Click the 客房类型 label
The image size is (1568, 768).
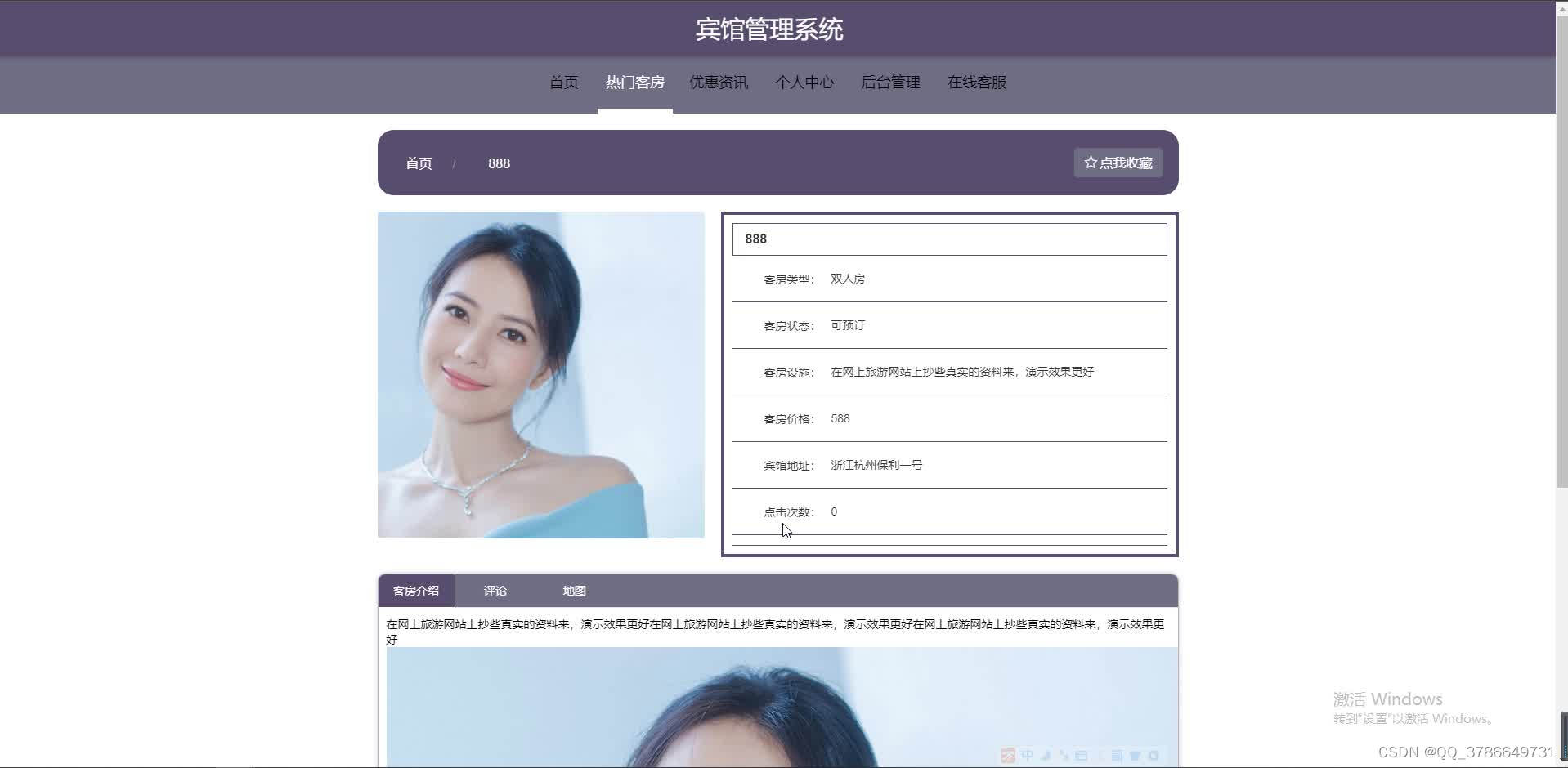click(789, 279)
